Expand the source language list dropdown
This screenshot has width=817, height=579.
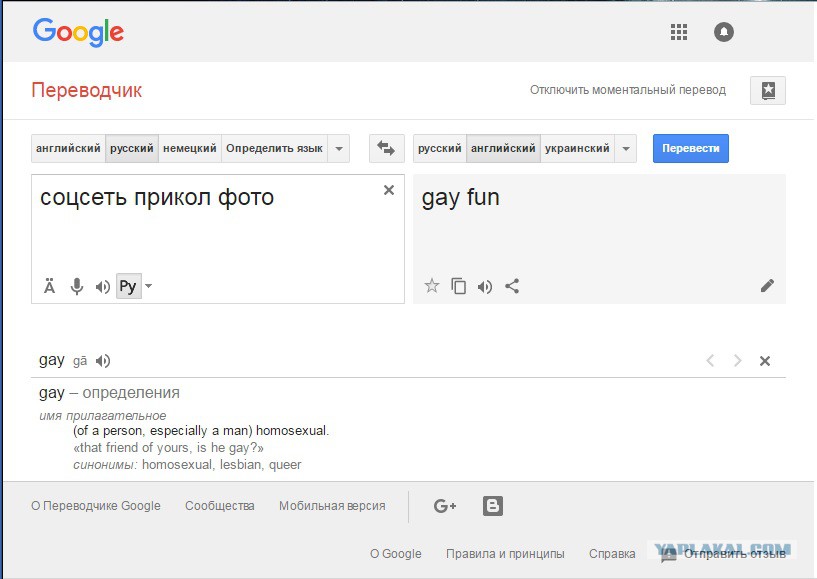tap(339, 149)
